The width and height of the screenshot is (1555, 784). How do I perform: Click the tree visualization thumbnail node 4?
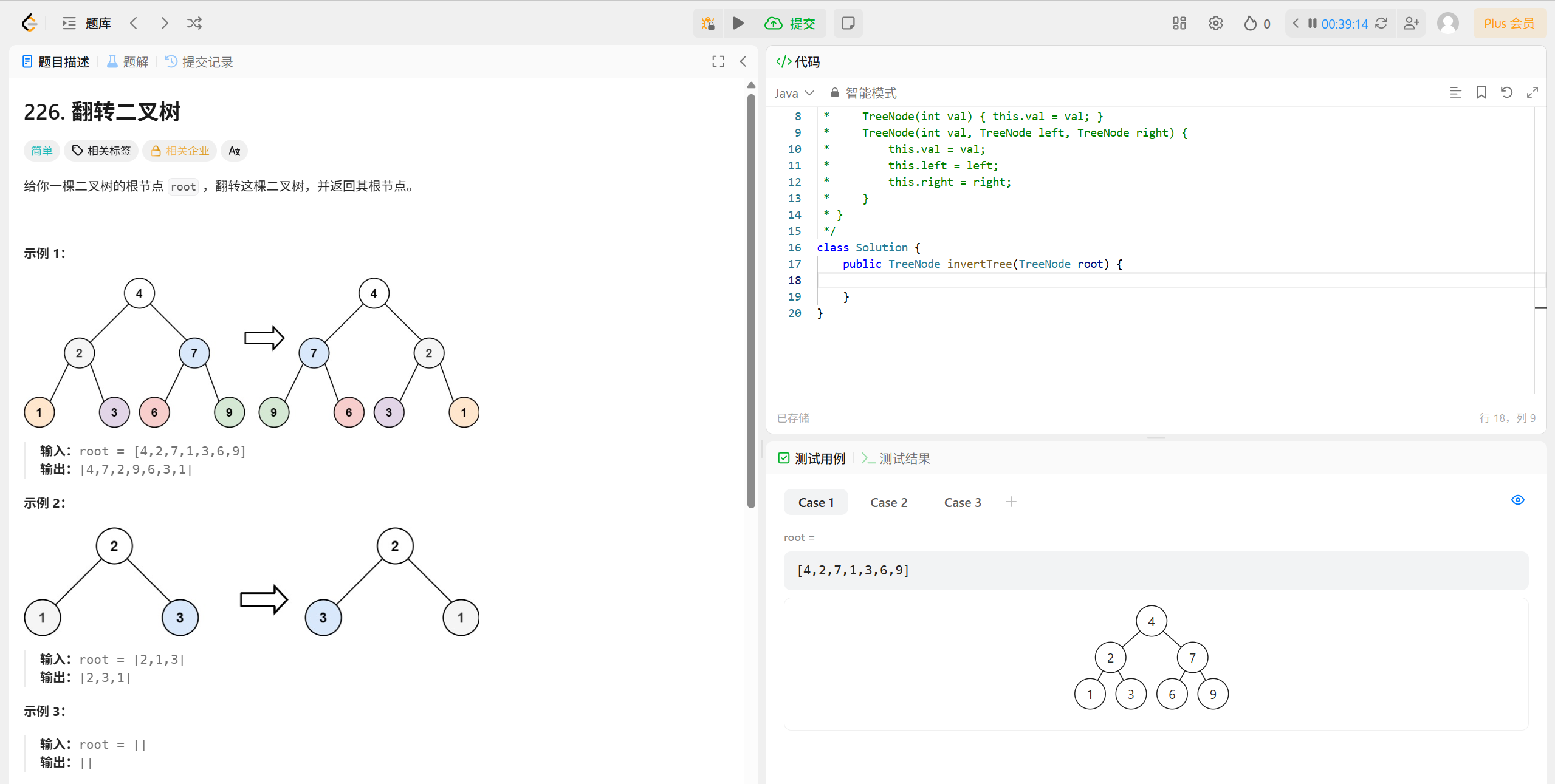click(1152, 621)
